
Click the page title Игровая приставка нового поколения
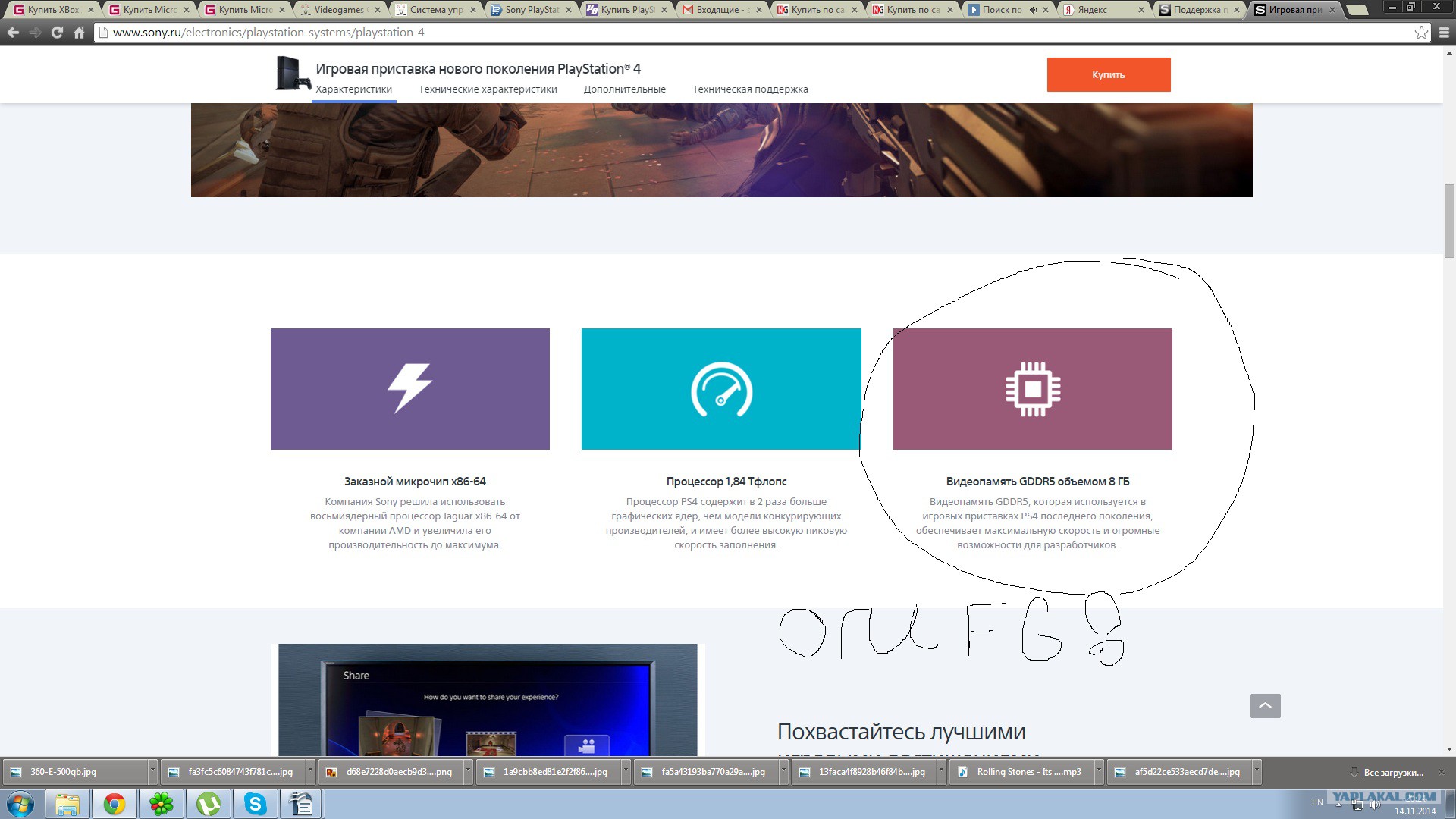tap(478, 69)
